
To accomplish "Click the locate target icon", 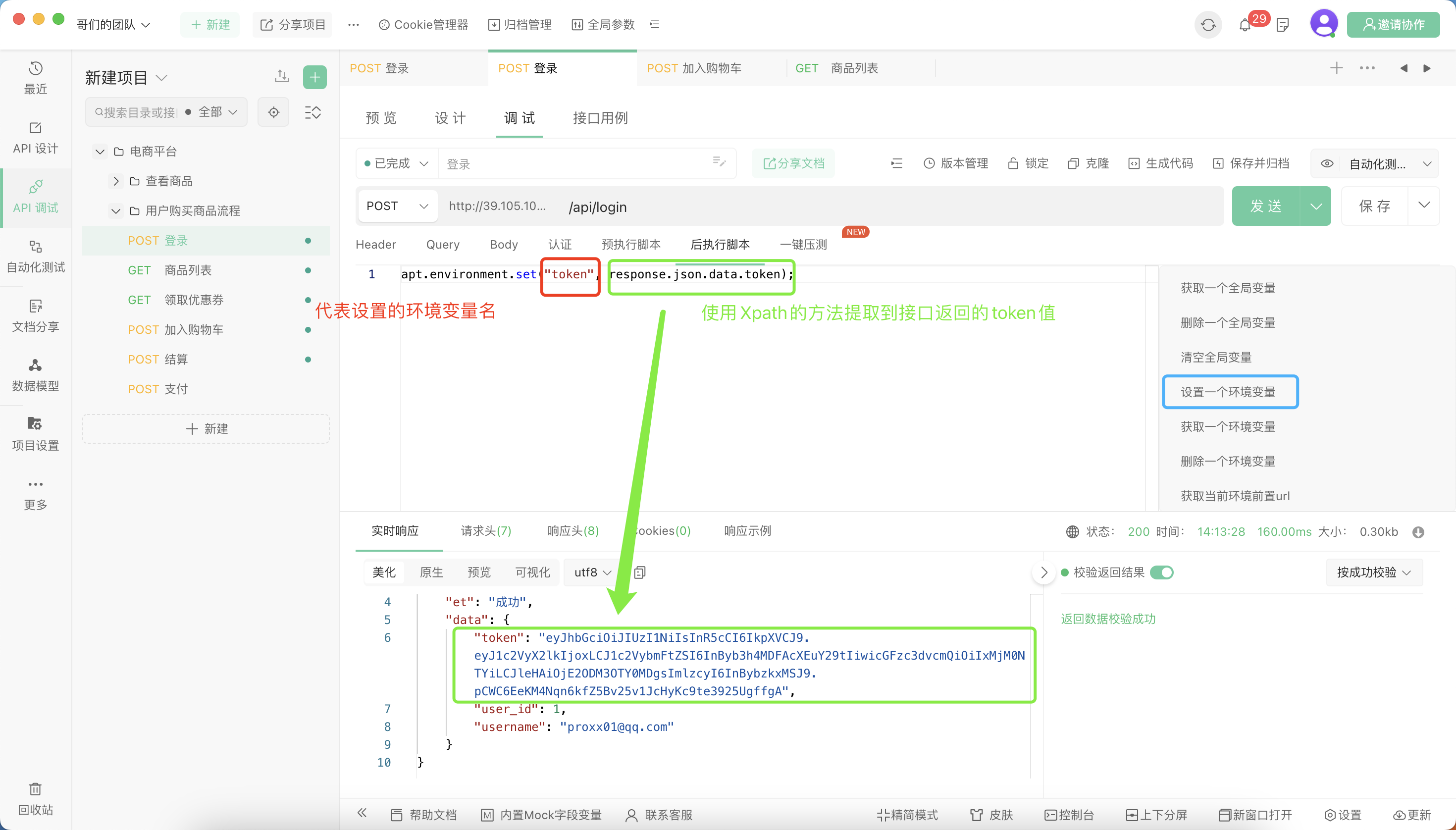I will (x=274, y=112).
